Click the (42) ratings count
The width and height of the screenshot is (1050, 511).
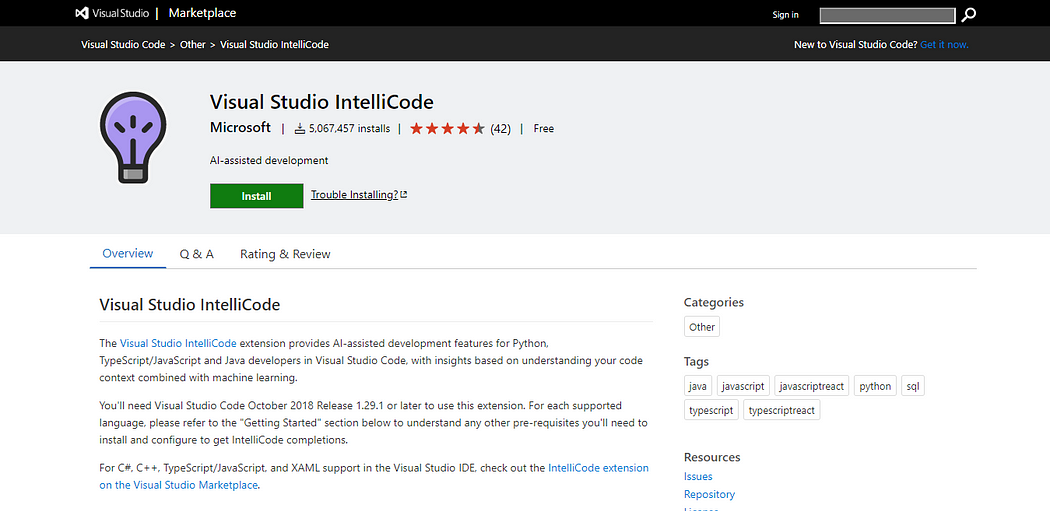[500, 129]
